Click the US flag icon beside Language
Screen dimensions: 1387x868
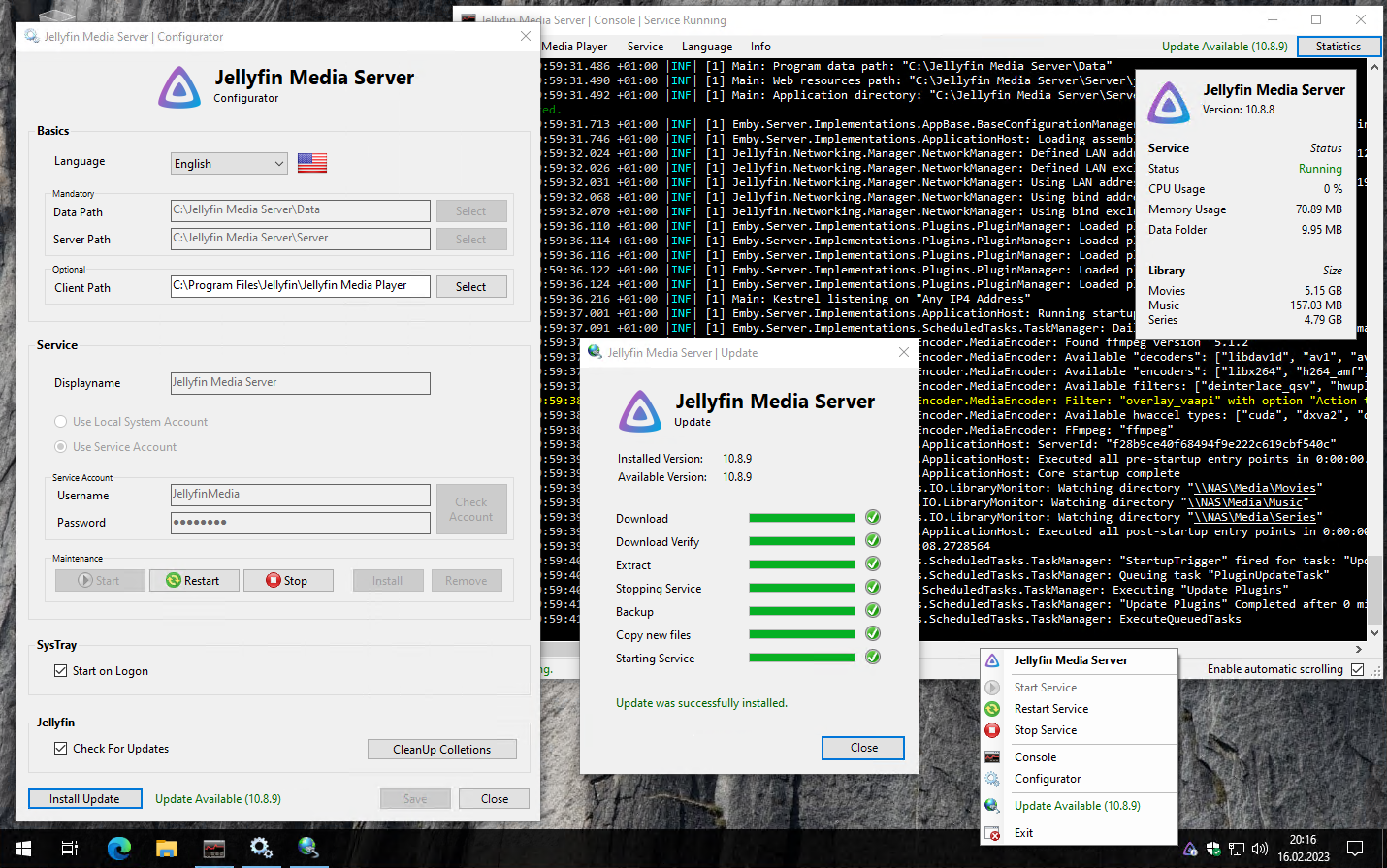[312, 163]
